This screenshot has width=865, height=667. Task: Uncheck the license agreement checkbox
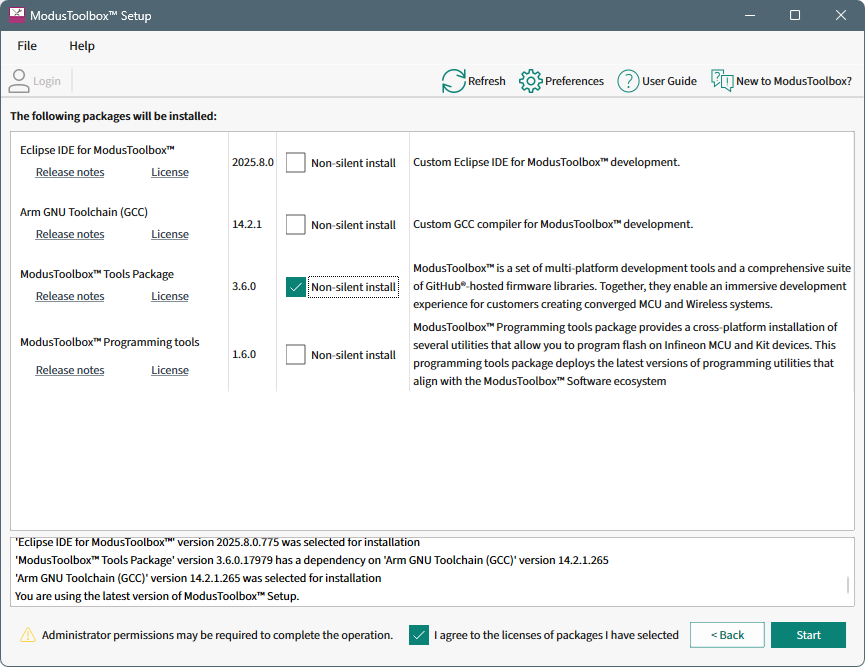click(420, 635)
